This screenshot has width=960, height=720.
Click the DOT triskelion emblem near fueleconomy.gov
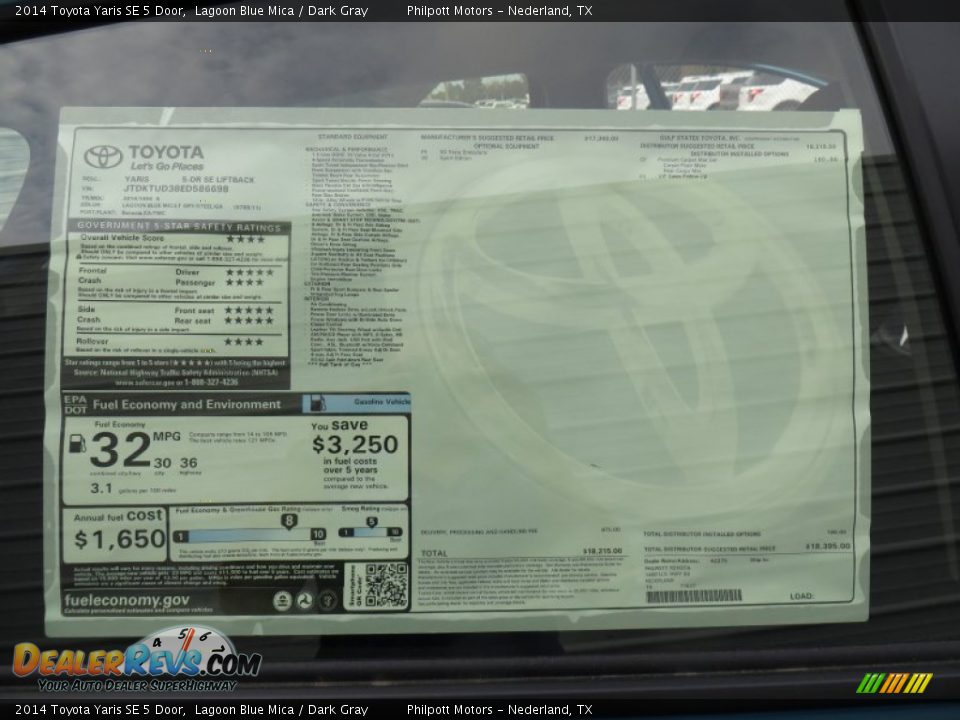point(305,601)
